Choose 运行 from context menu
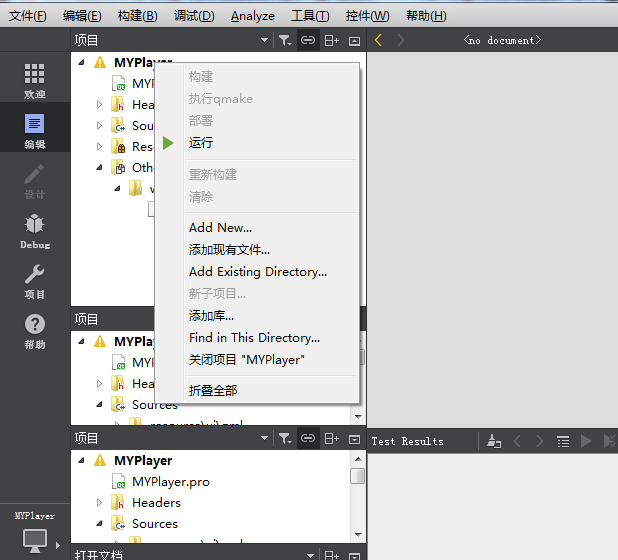 [x=257, y=143]
